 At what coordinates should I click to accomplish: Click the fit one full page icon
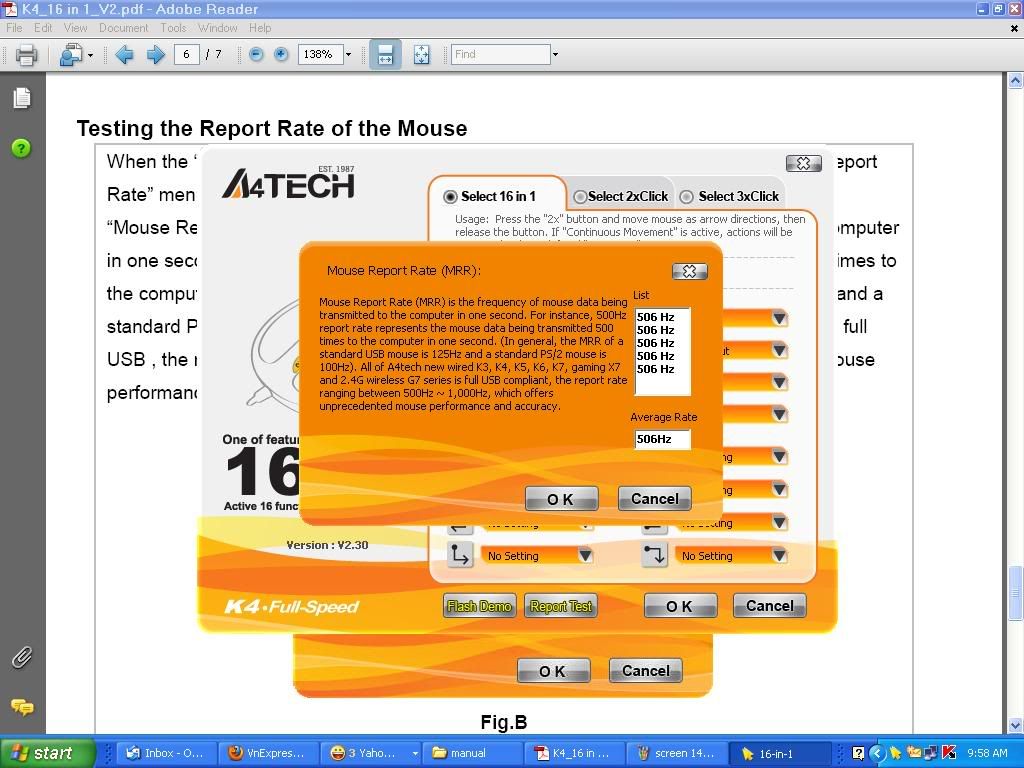[x=422, y=54]
